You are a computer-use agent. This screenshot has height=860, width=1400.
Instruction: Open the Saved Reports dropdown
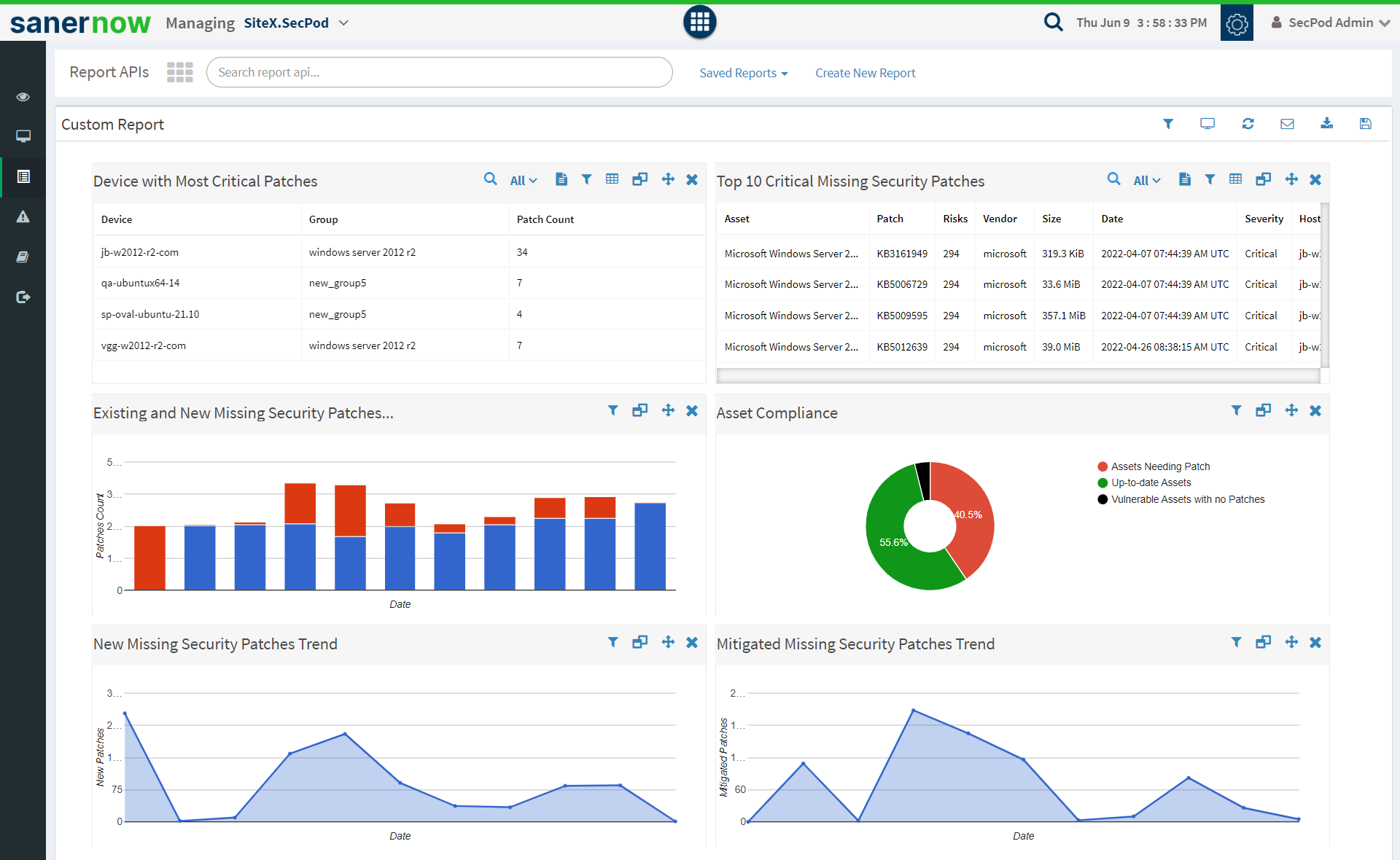click(x=743, y=73)
